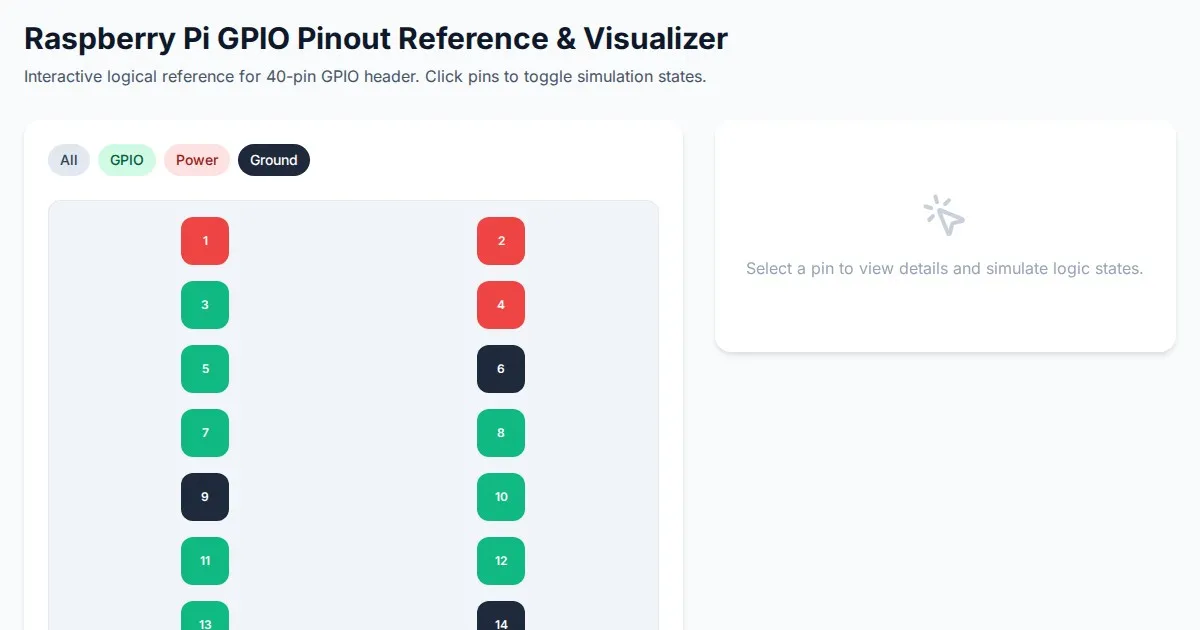This screenshot has width=1200, height=630.
Task: Select green GPIO pin 12
Action: pyautogui.click(x=501, y=561)
